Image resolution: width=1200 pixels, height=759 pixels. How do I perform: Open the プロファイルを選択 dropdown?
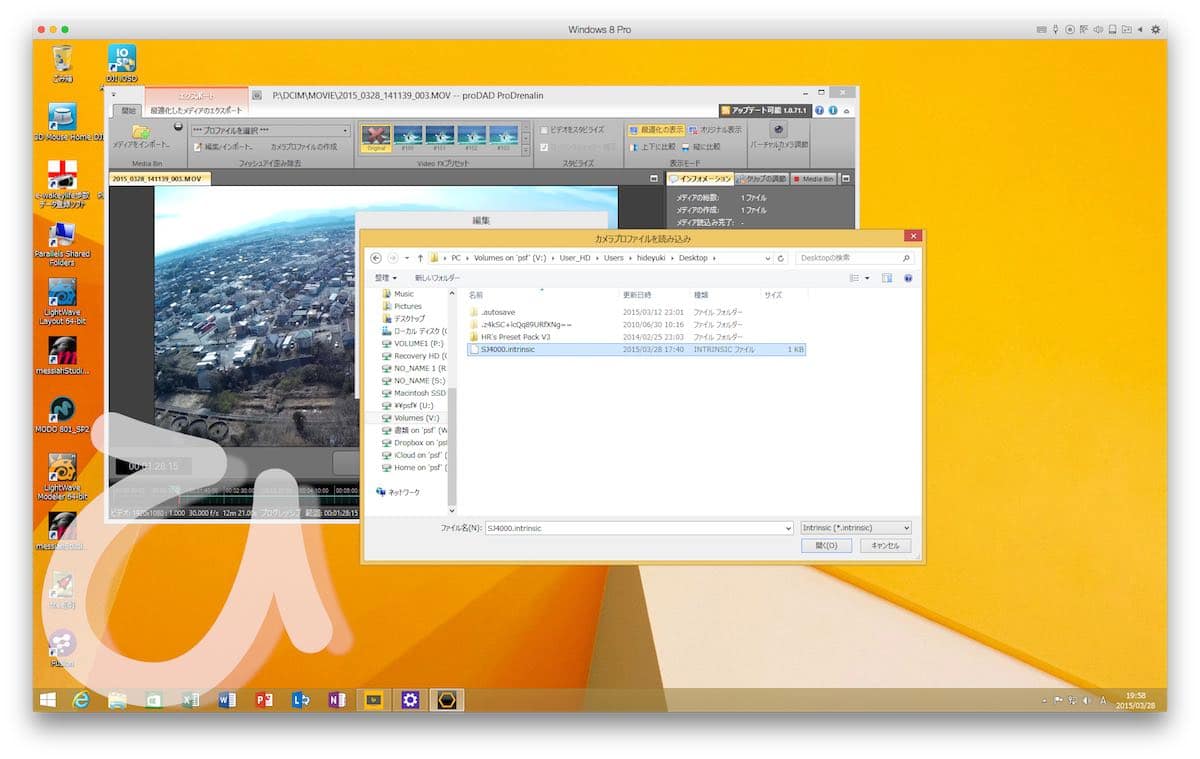tap(270, 130)
